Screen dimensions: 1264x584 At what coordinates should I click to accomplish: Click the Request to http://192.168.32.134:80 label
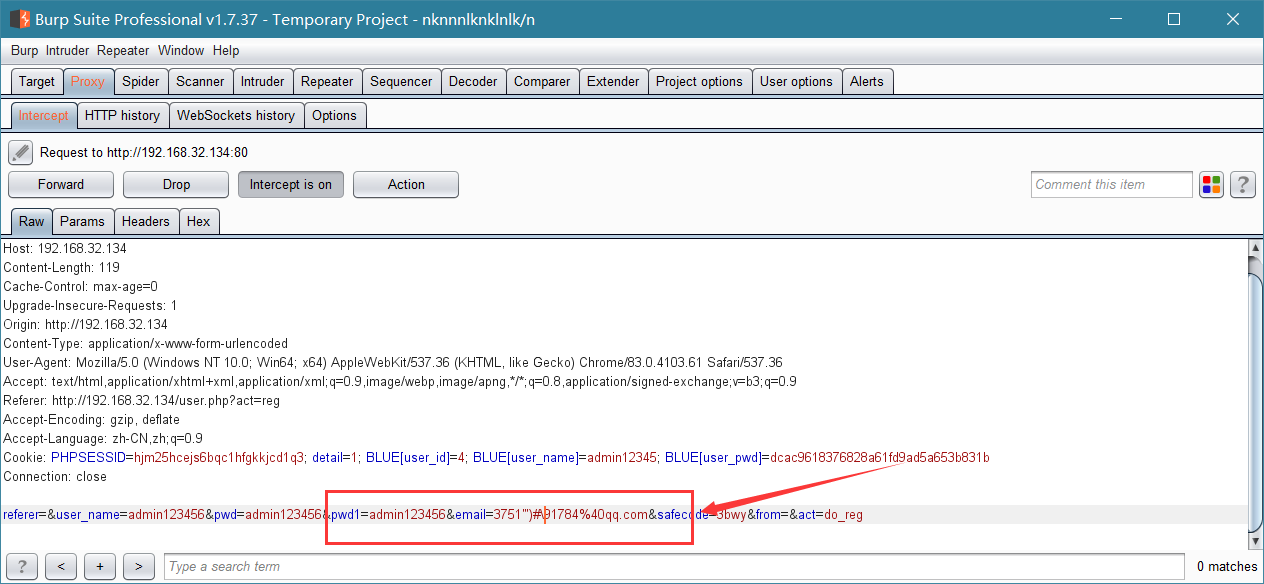point(144,153)
